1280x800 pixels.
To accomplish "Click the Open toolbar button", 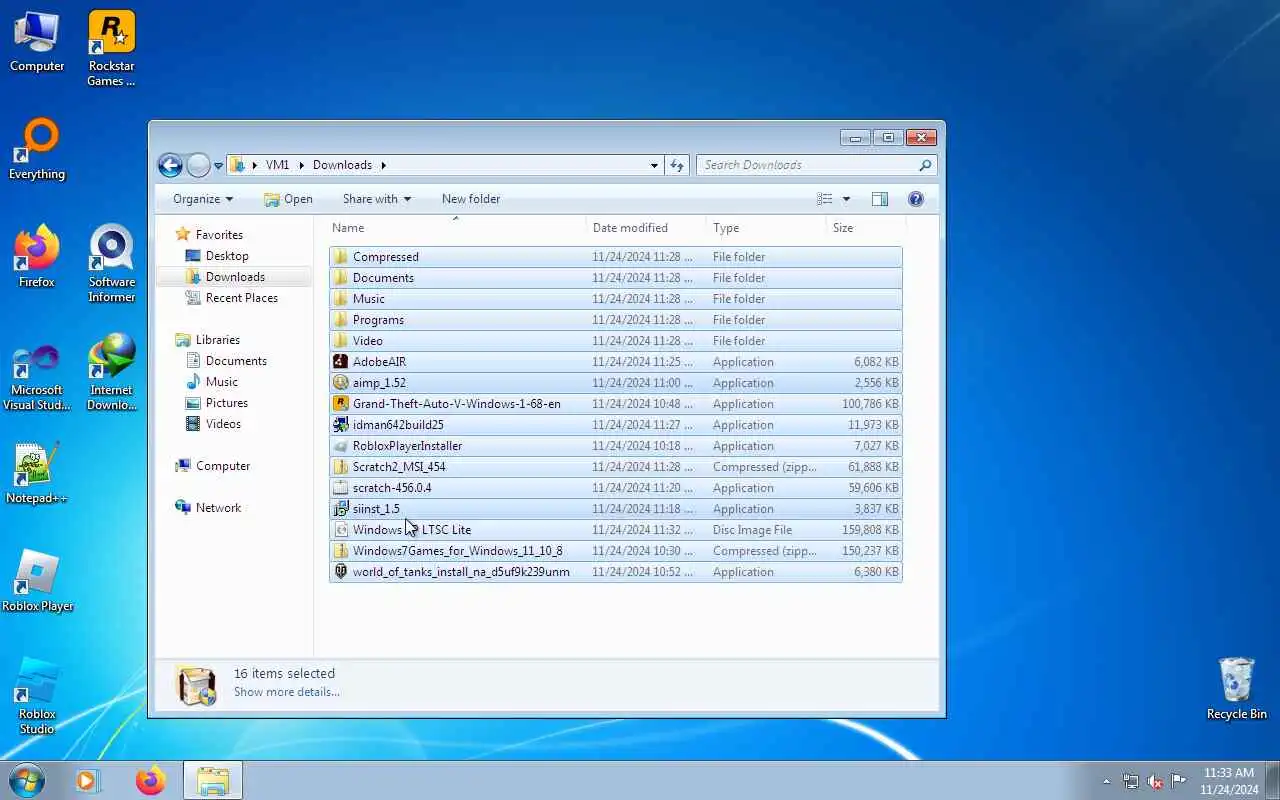I will [288, 199].
